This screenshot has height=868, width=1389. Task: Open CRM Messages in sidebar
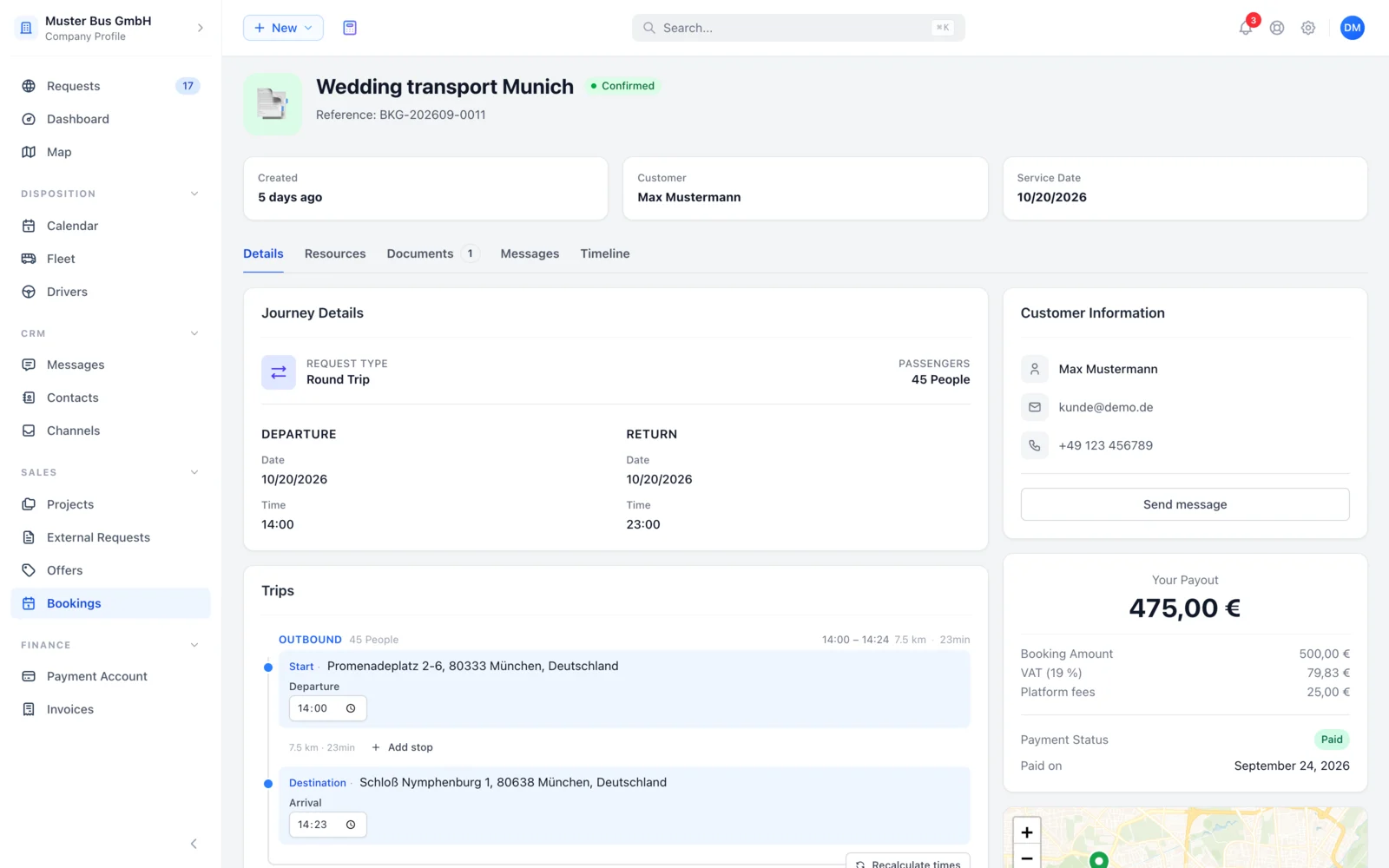(110, 365)
